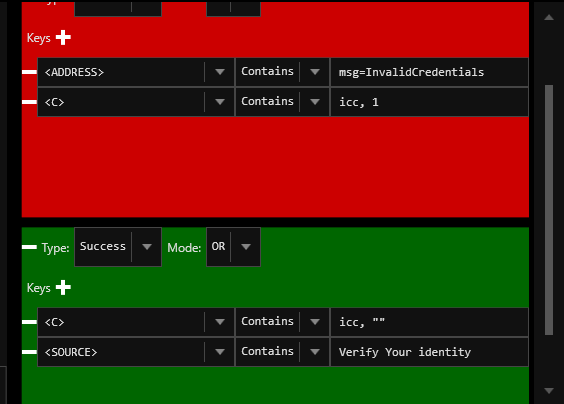564x404 pixels.
Task: Remove the Success keychain
Action: coord(29,247)
